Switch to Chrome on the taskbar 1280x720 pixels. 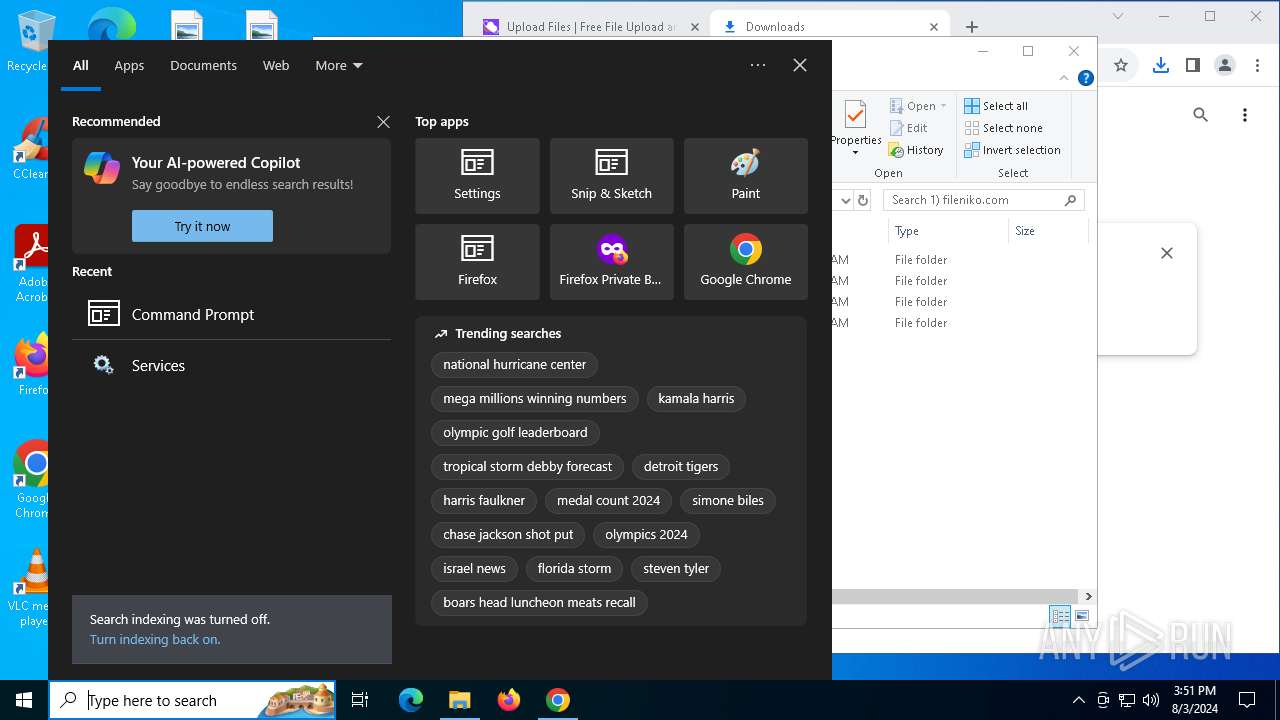[x=558, y=700]
